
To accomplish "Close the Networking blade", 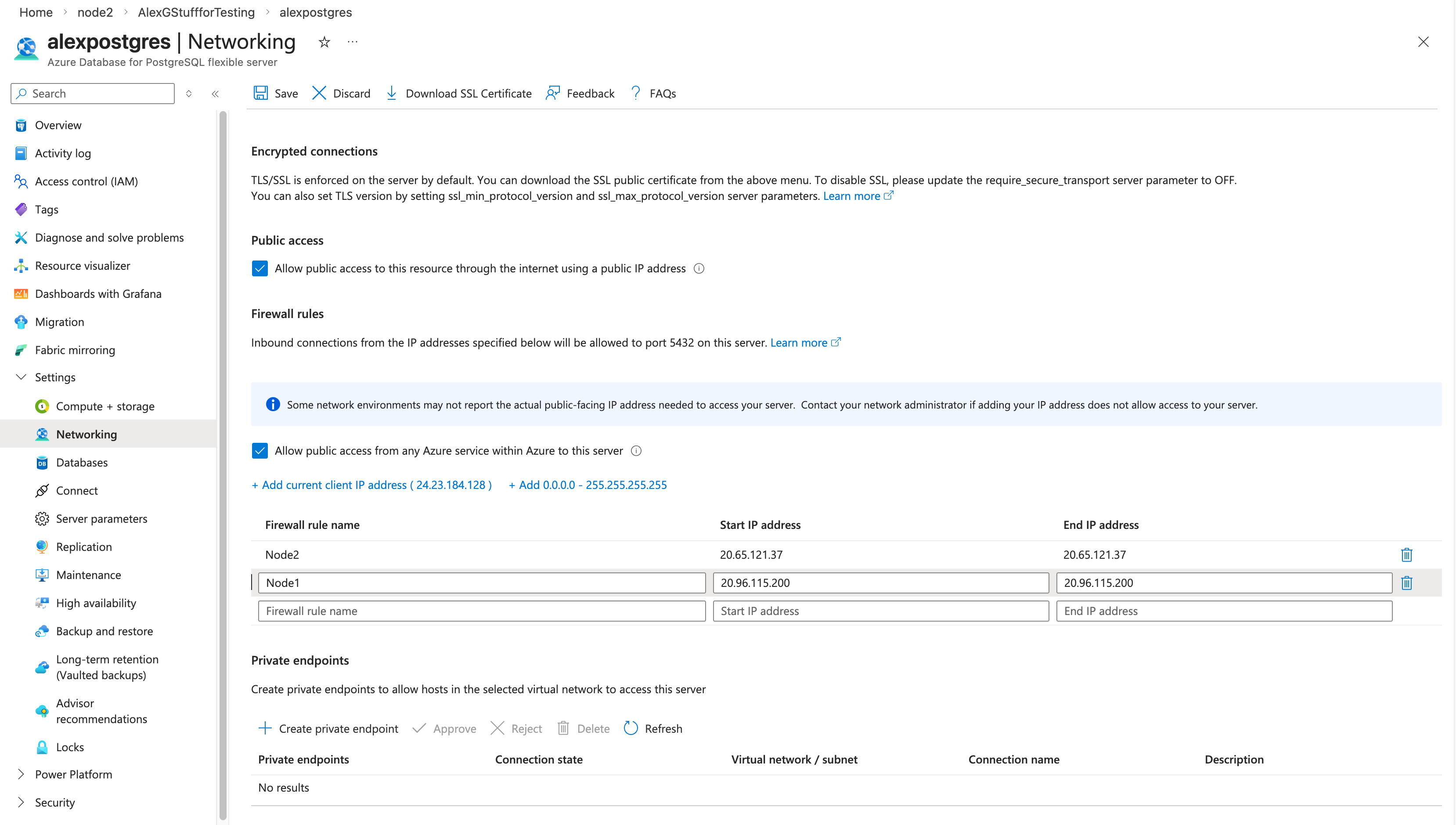I will pyautogui.click(x=1423, y=42).
